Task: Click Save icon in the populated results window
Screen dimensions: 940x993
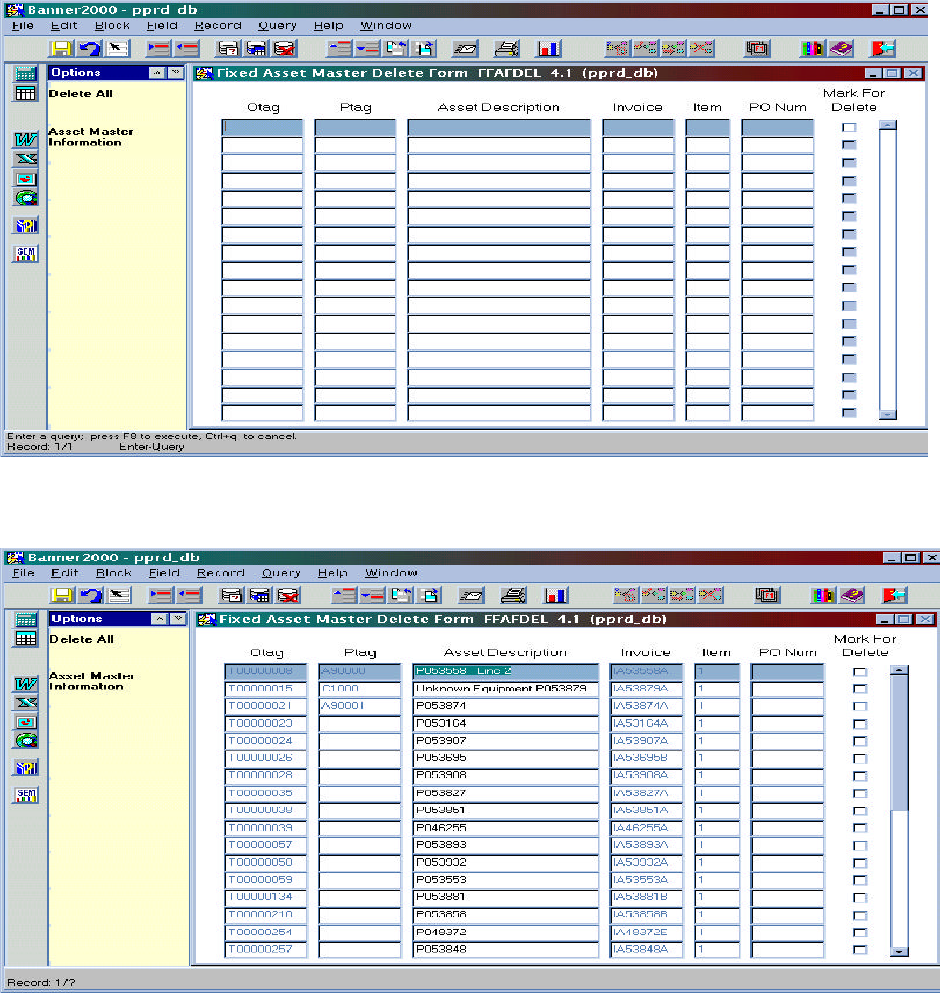Action: (x=63, y=595)
